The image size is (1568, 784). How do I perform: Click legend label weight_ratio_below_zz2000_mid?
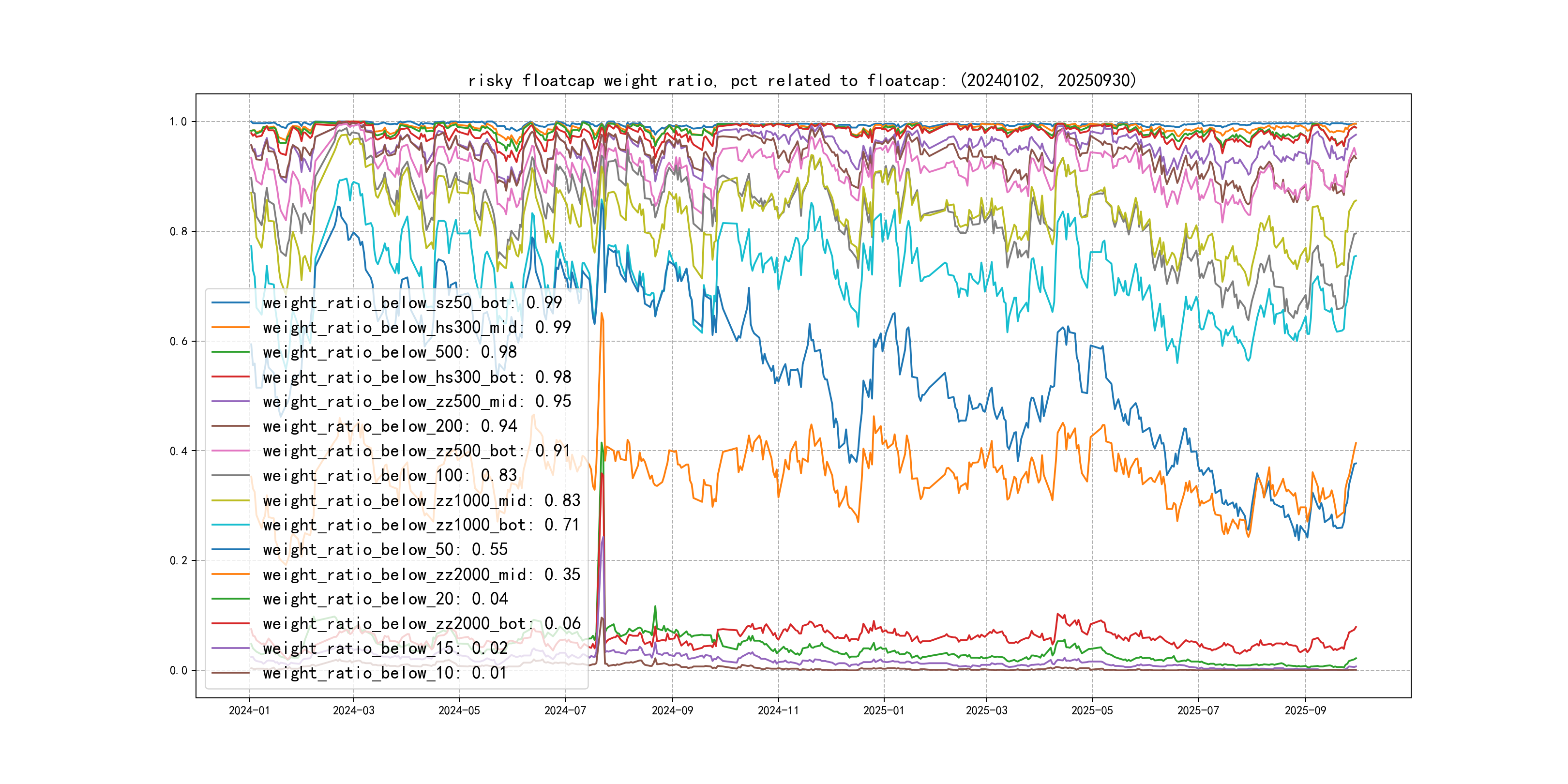pyautogui.click(x=421, y=574)
